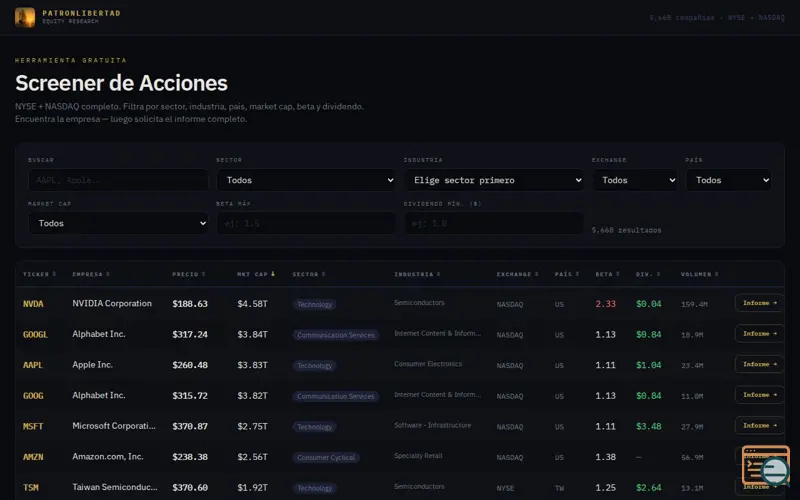Focus the Dividendo Mín input field
Image resolution: width=800 pixels, height=500 pixels.
point(494,223)
